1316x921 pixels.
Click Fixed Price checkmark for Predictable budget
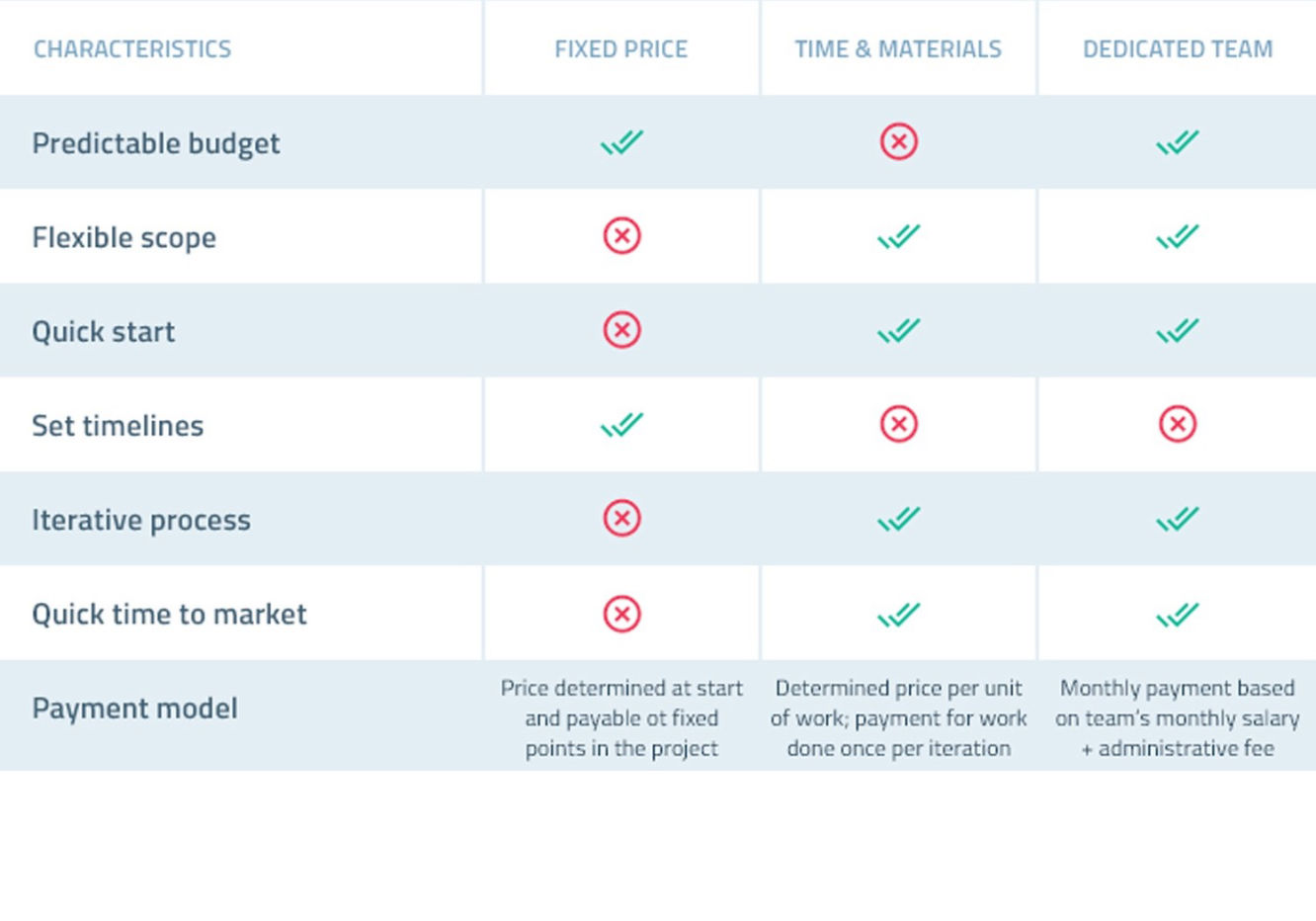tap(621, 142)
